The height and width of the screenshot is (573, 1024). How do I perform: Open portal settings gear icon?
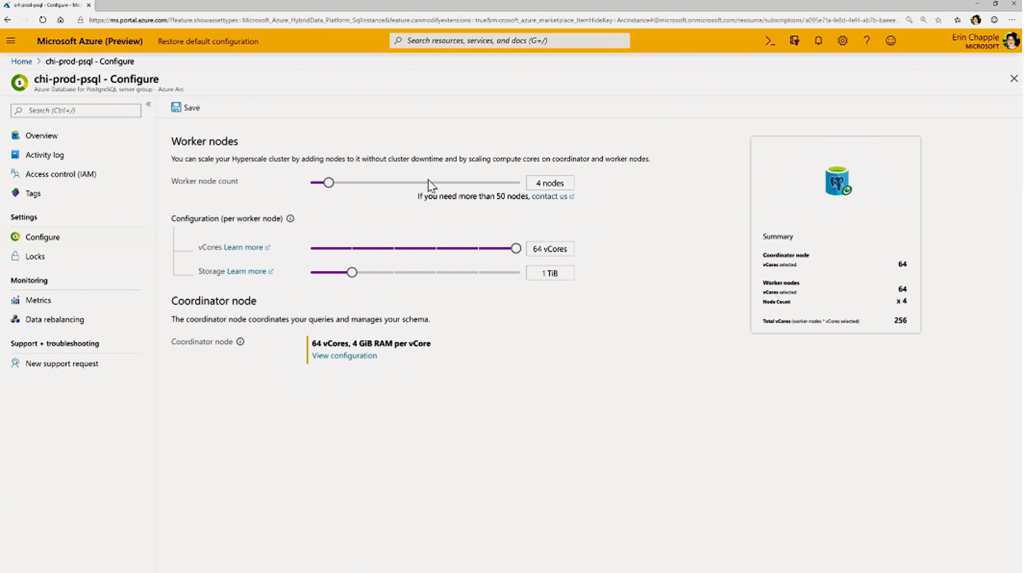click(842, 41)
